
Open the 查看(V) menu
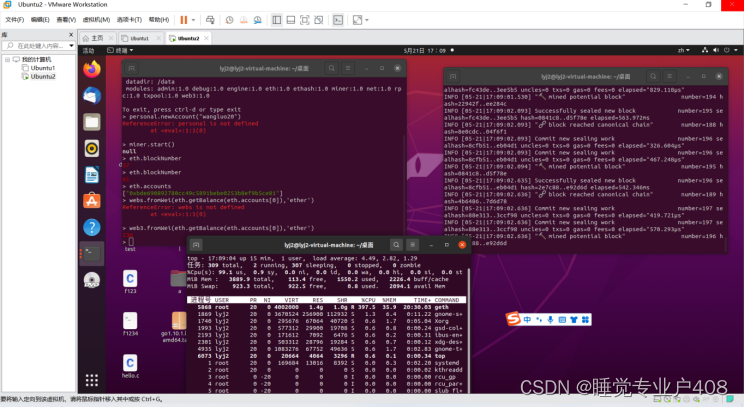(x=66, y=20)
